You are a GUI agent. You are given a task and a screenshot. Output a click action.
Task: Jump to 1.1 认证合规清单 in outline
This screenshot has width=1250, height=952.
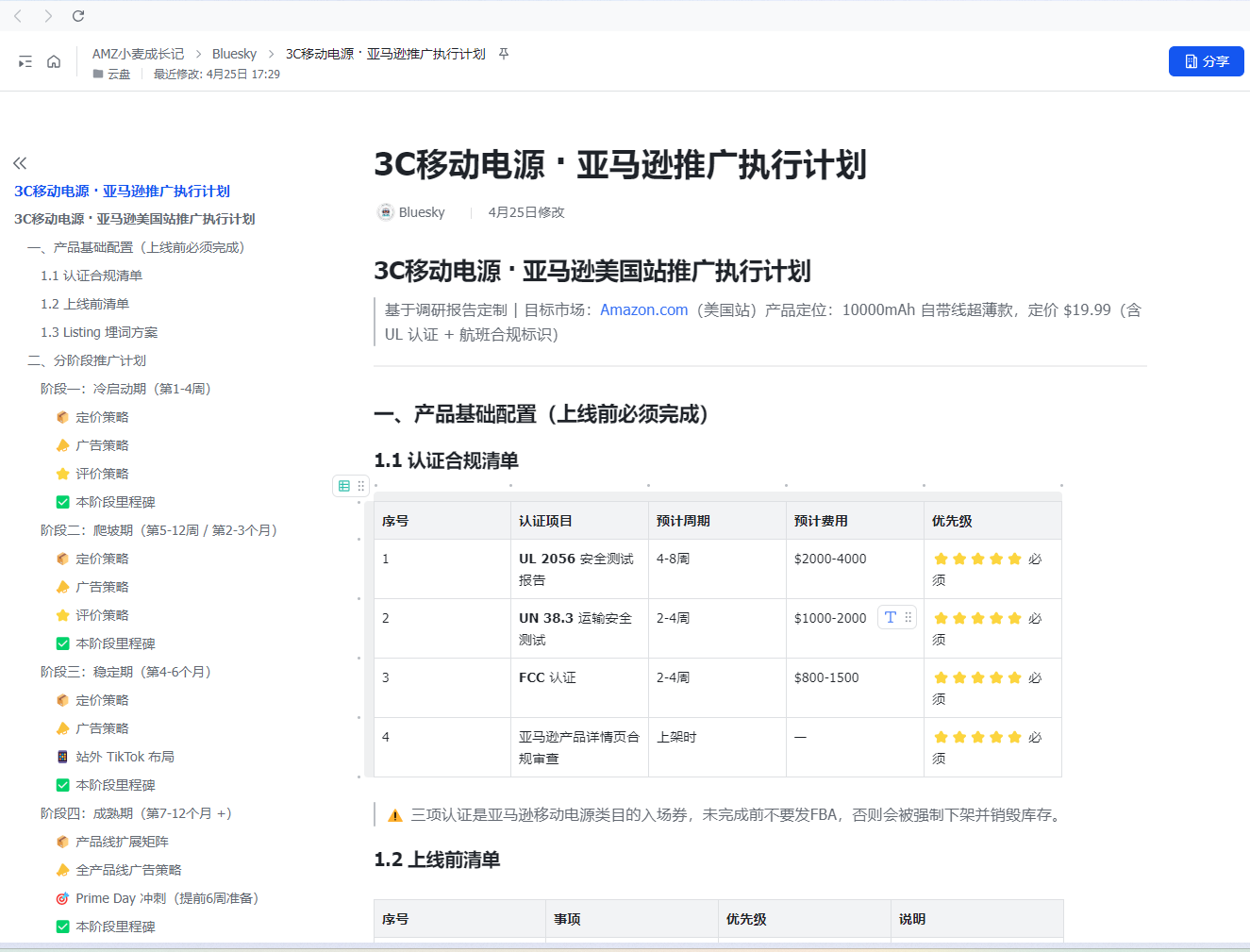92,276
